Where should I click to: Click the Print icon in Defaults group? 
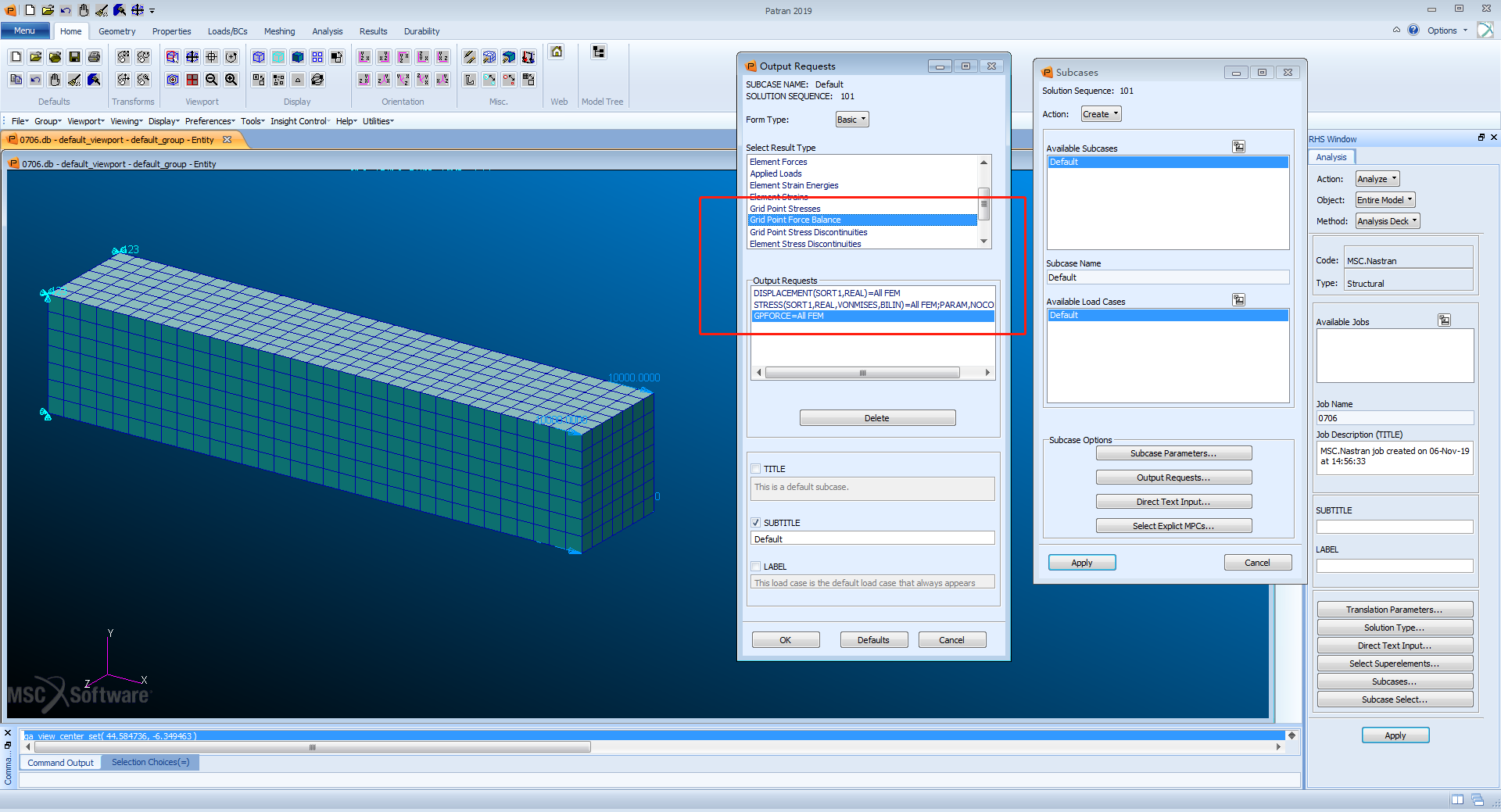coord(94,57)
